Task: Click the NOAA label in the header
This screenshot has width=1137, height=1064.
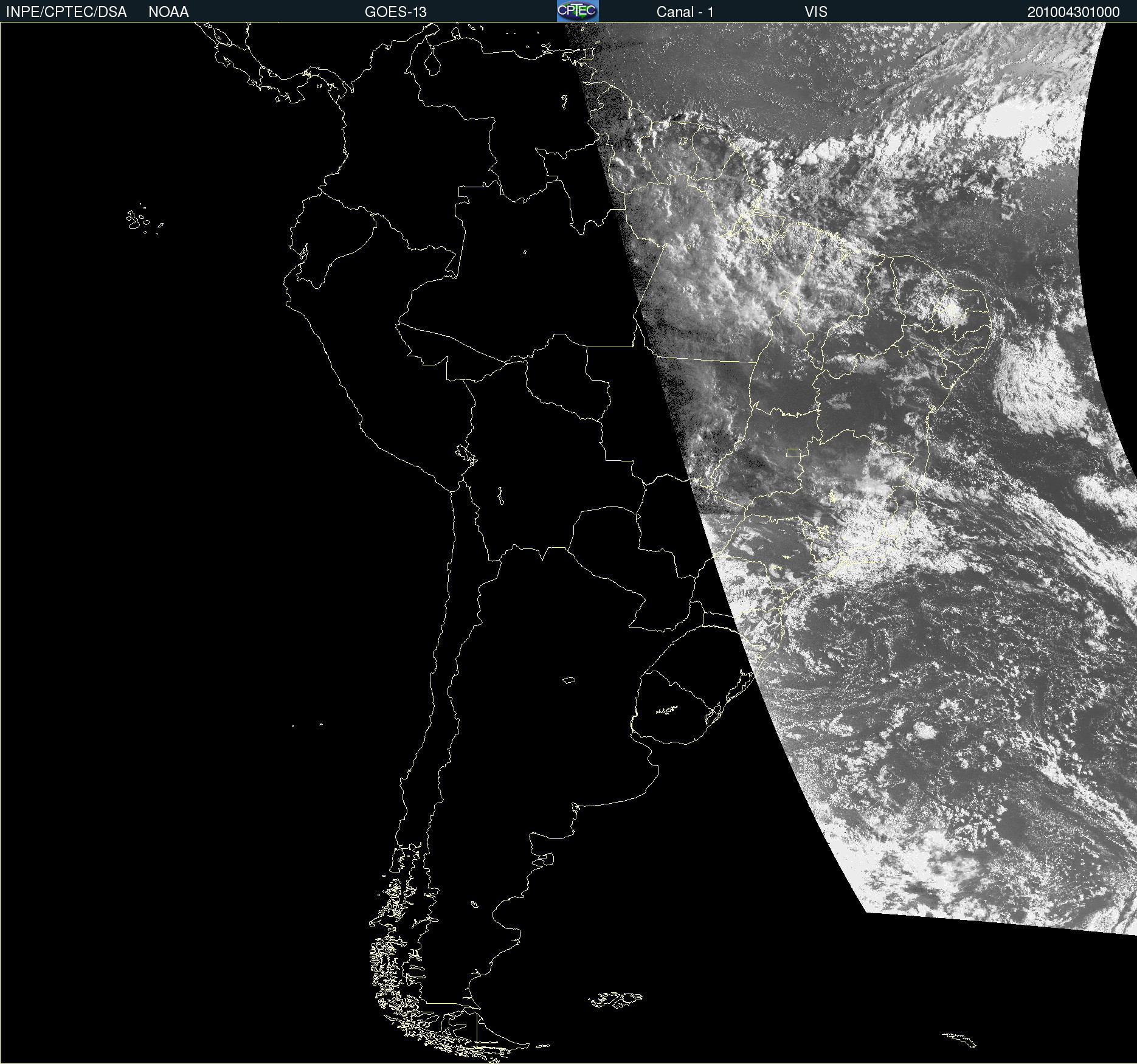Action: [x=168, y=12]
